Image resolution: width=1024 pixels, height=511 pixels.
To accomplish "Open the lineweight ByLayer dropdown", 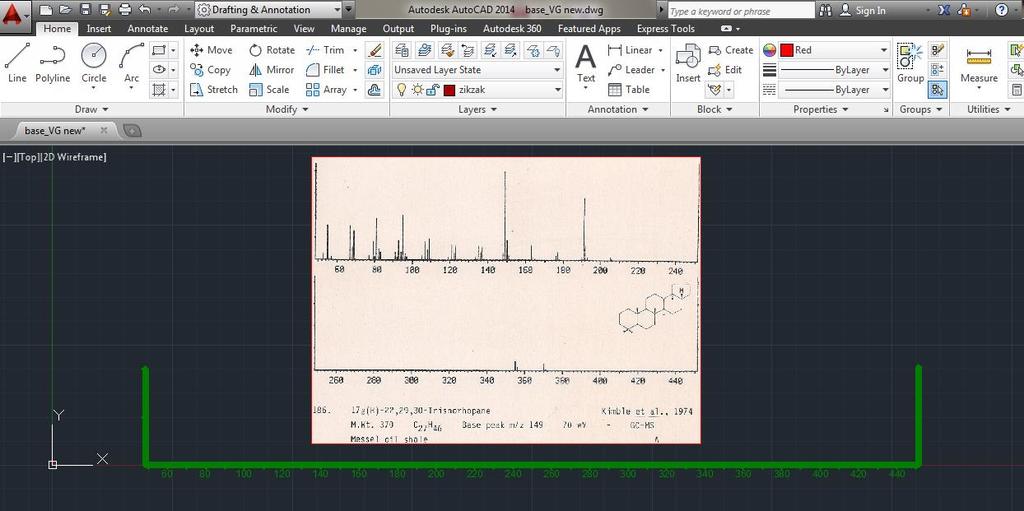I will 834,69.
